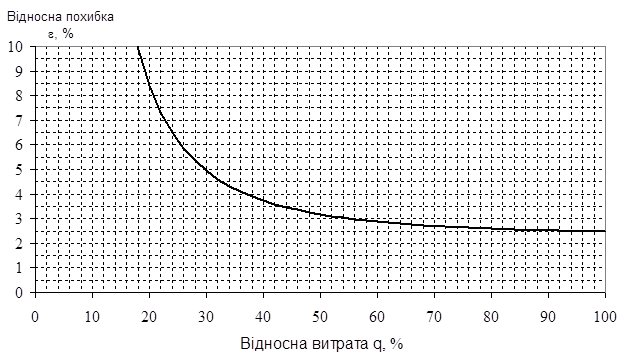Click x-axis tick label '70'
This screenshot has width=624, height=362.
pyautogui.click(x=434, y=317)
